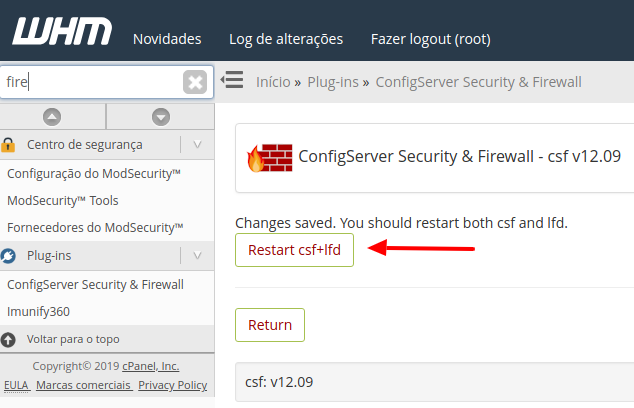Toggle the sidebar collapse hamburger icon
Viewport: 634px width, 408px height.
point(232,80)
